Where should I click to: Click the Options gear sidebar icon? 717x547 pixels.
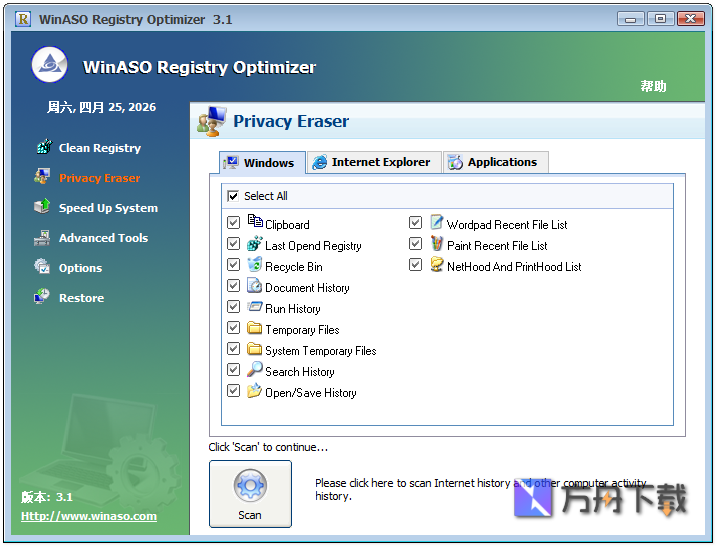42,267
